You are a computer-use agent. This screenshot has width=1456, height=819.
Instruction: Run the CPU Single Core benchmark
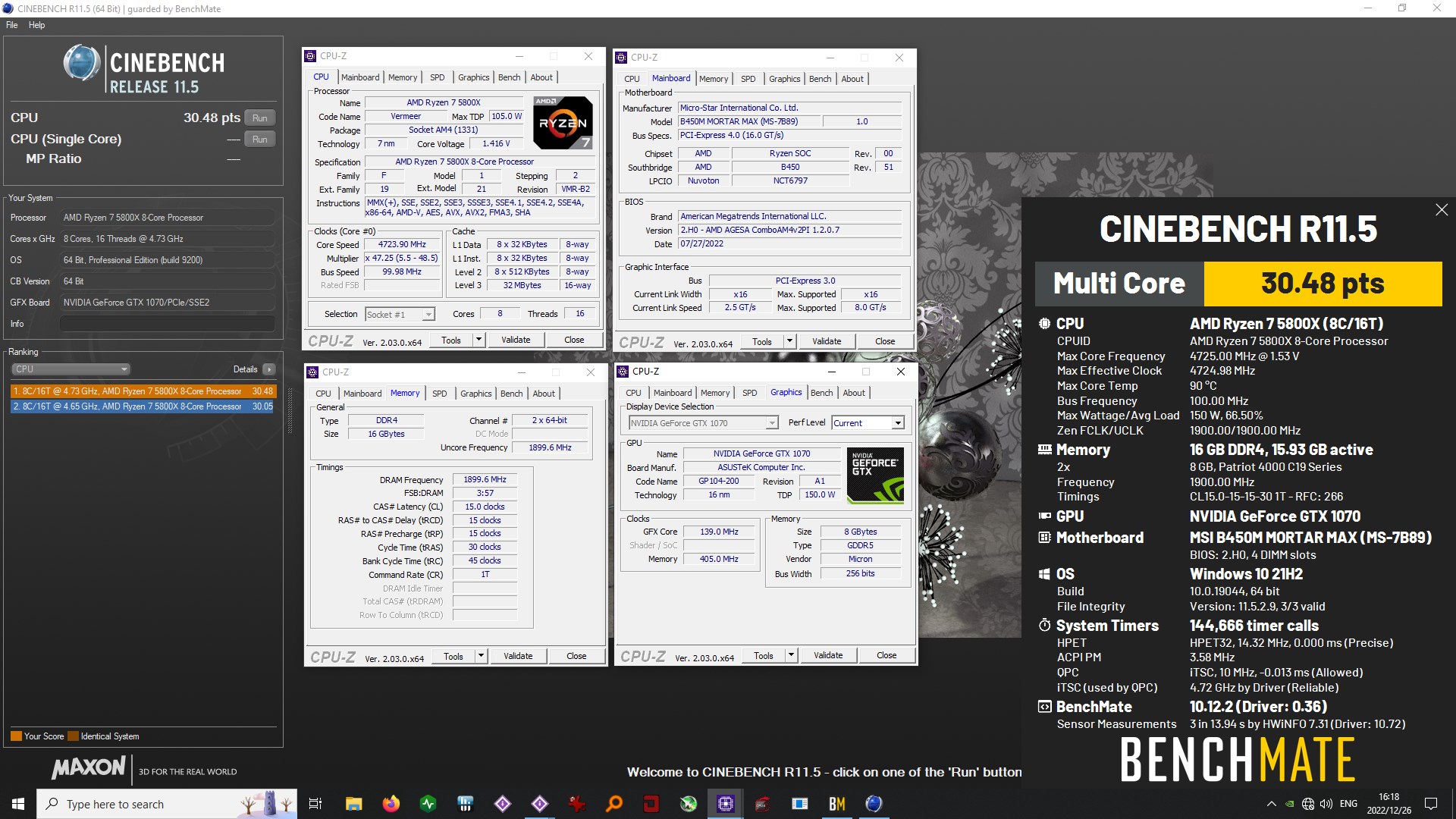coord(260,140)
